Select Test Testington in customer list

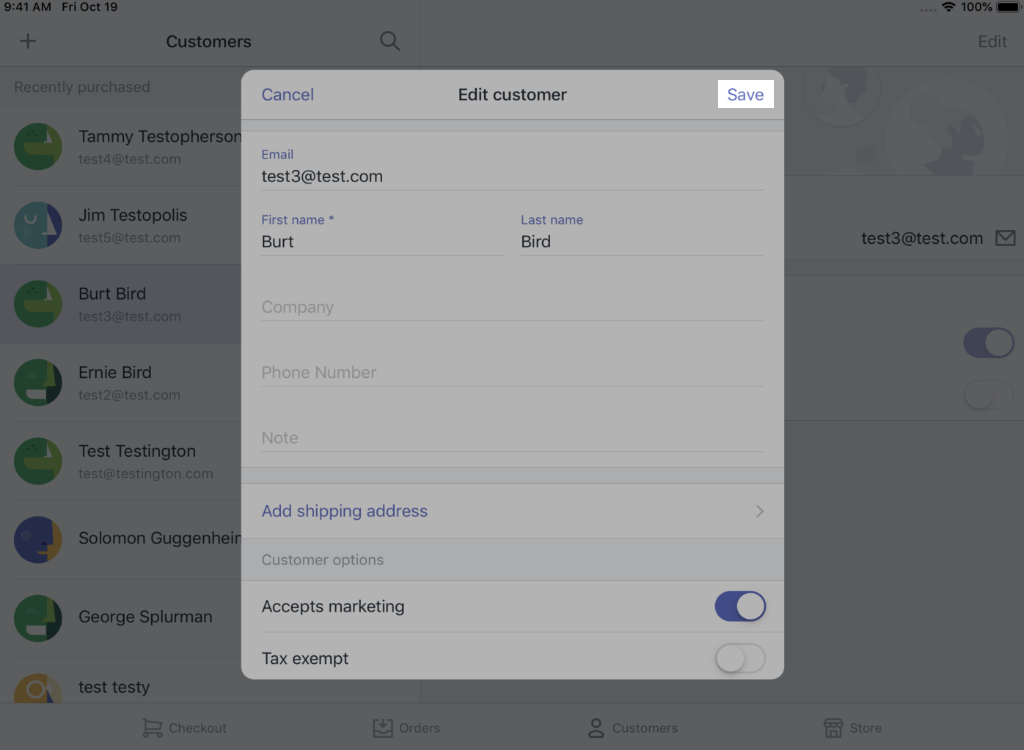tap(137, 451)
